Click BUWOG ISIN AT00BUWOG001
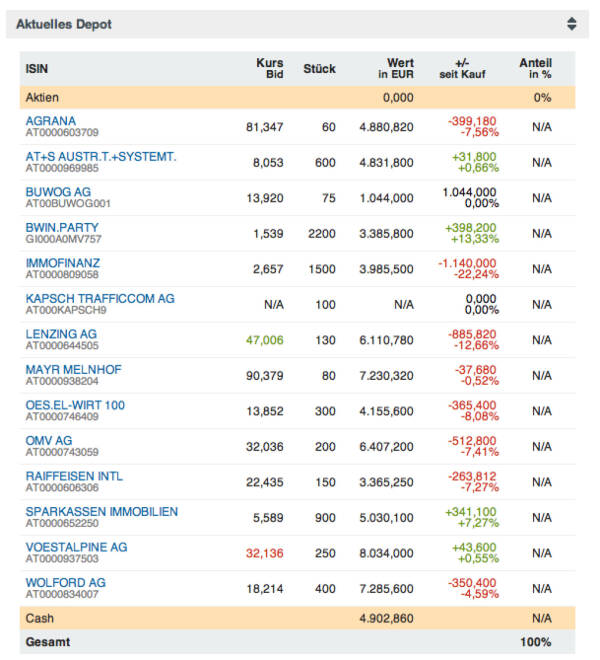This screenshot has height=660, width=600. click(x=68, y=204)
